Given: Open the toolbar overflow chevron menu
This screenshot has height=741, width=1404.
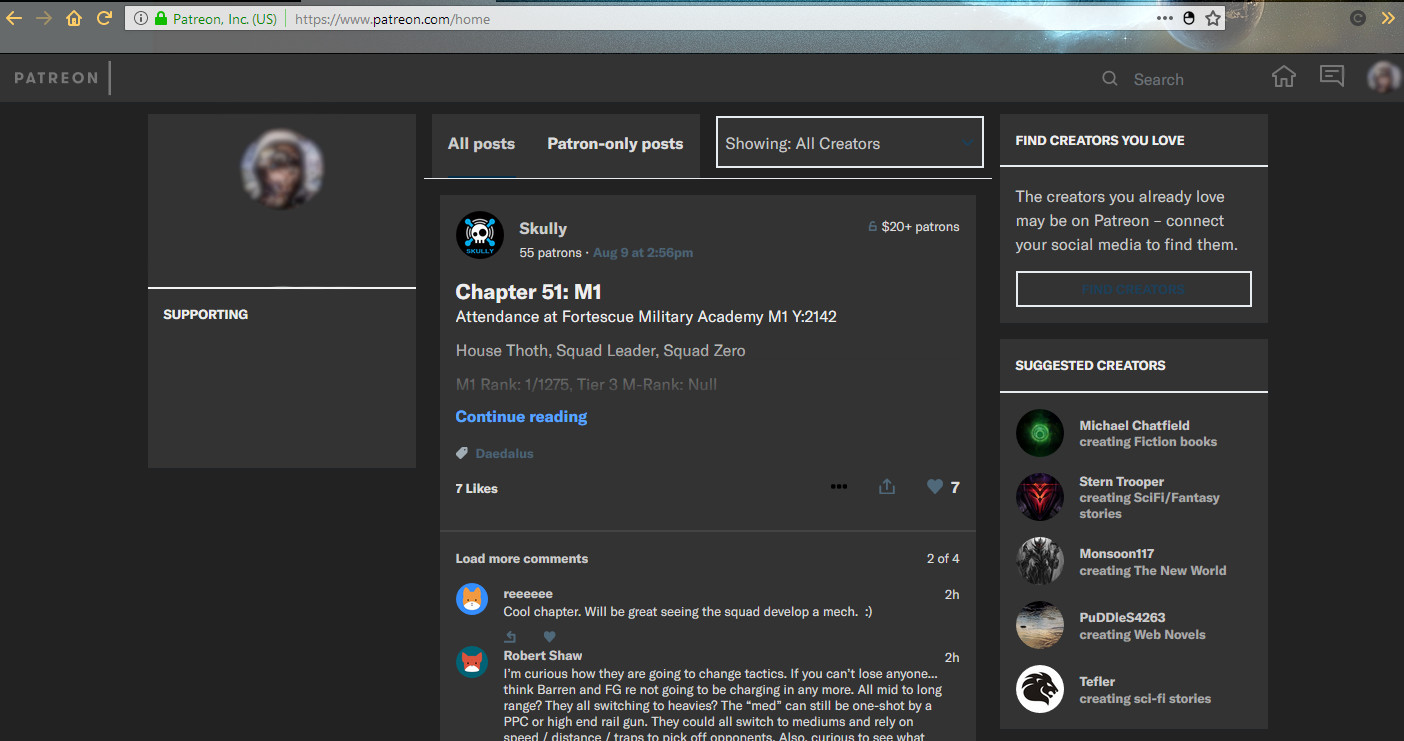Looking at the screenshot, I should tap(1388, 17).
